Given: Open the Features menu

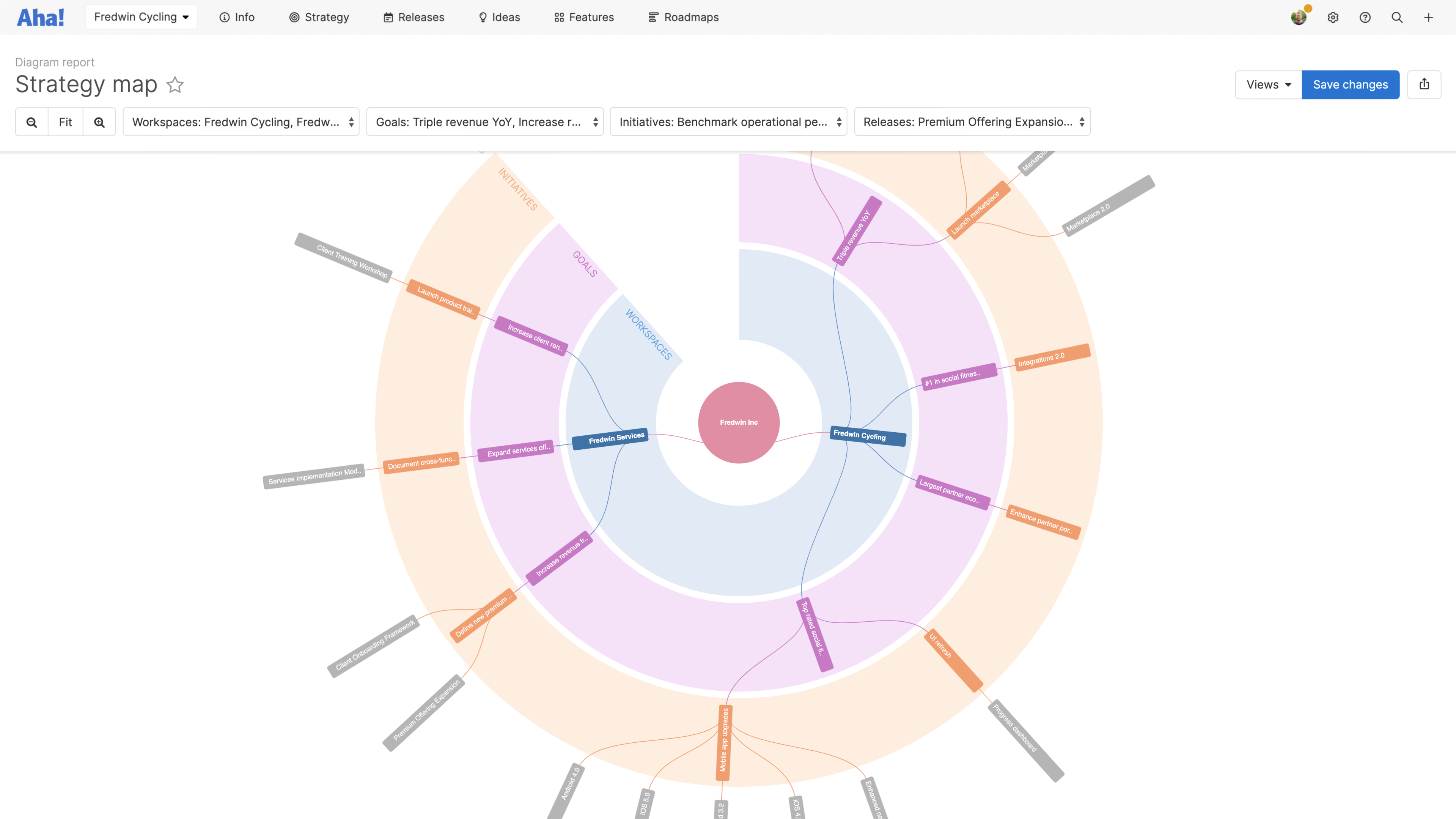Looking at the screenshot, I should 584,17.
